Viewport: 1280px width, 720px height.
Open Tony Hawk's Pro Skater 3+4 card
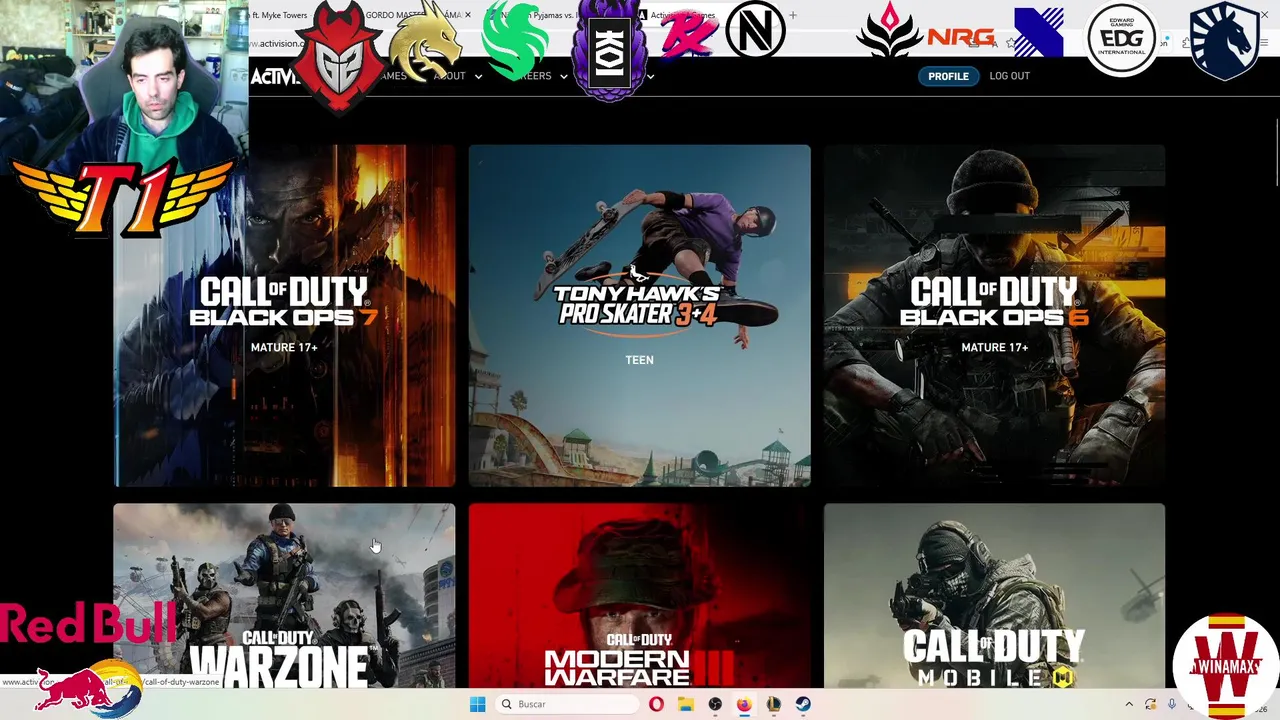(x=640, y=316)
